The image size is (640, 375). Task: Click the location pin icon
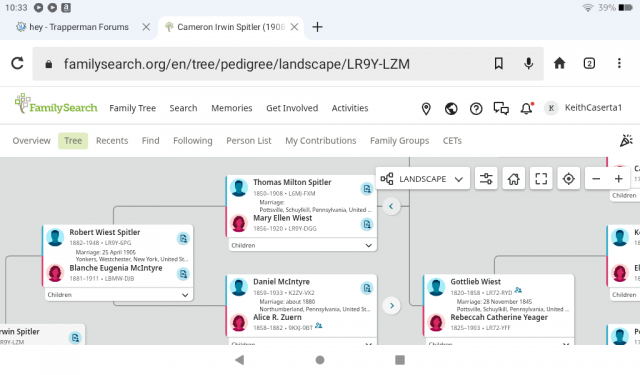(x=426, y=109)
